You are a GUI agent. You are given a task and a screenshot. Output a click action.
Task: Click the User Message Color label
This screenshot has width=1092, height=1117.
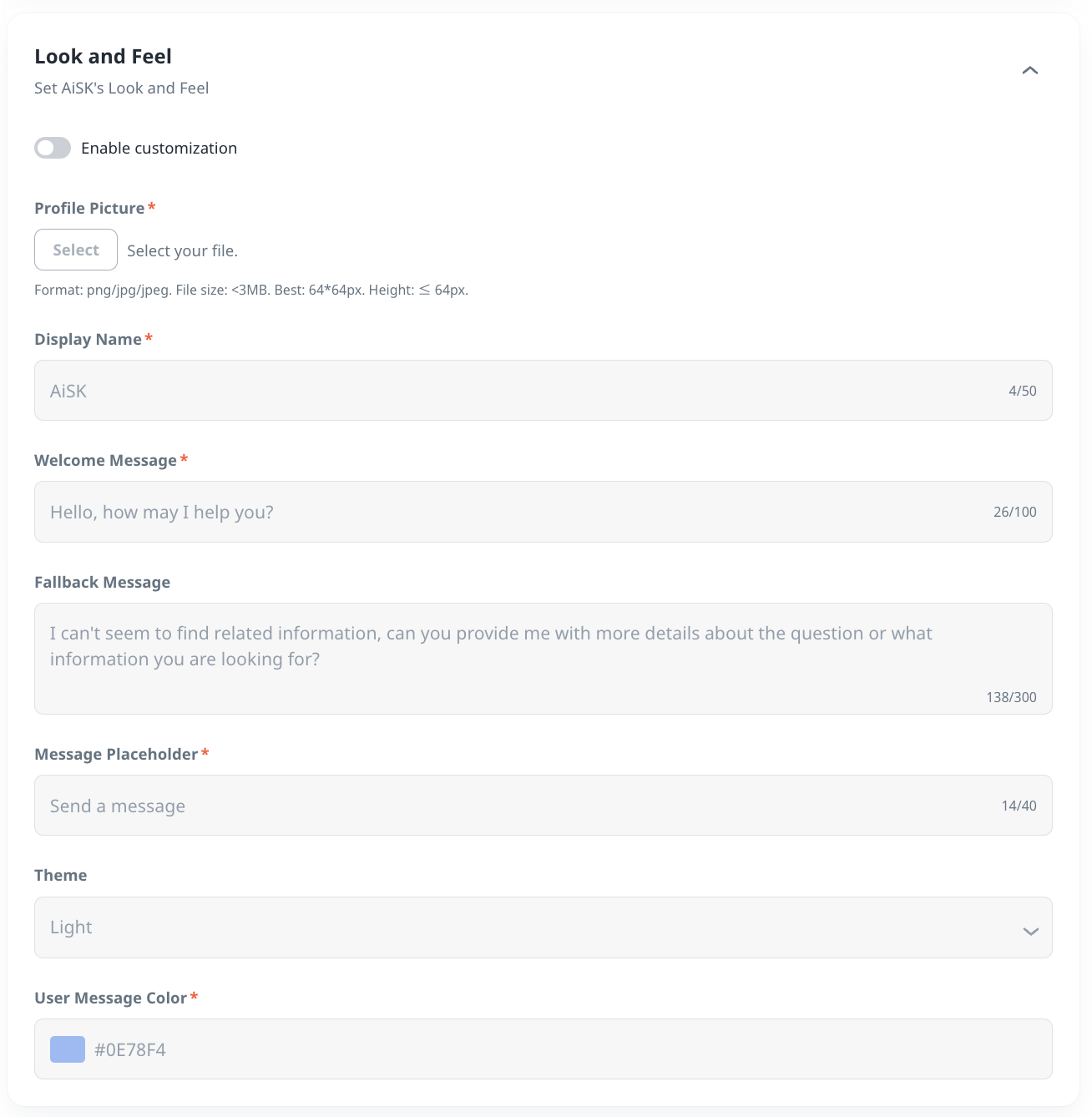point(110,998)
